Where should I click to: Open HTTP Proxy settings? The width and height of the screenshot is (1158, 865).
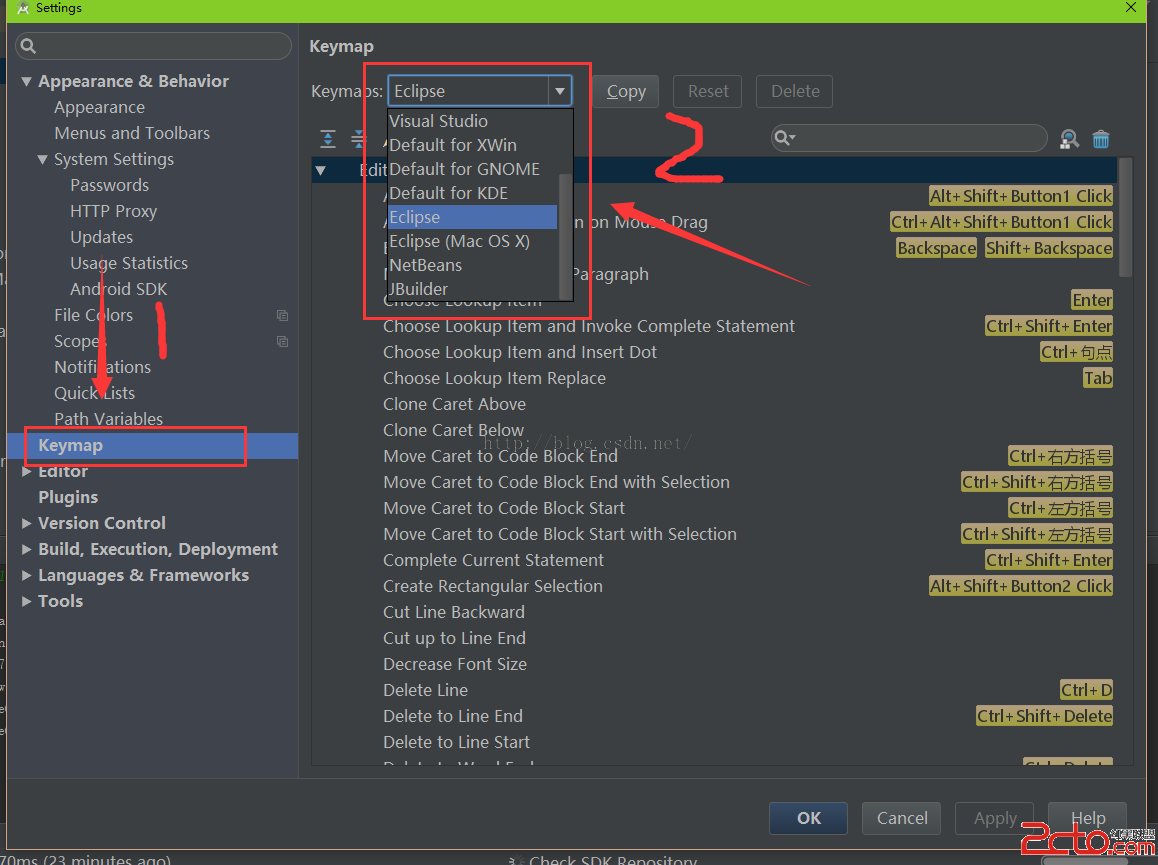click(x=114, y=211)
